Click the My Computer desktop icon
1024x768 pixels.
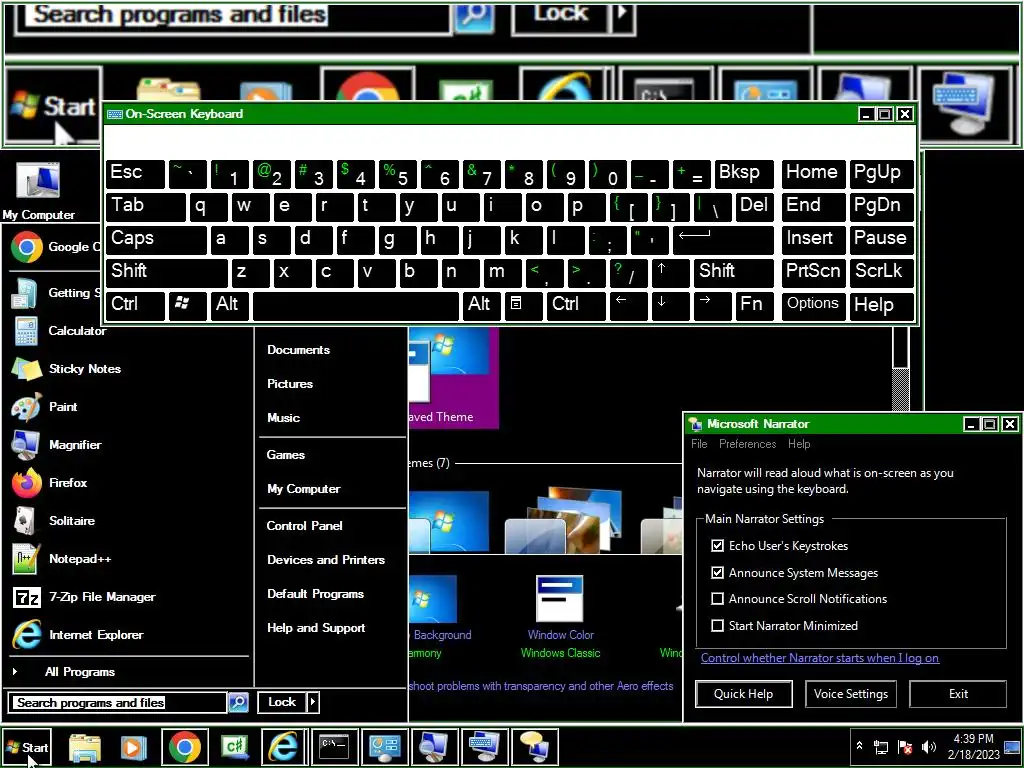(38, 189)
